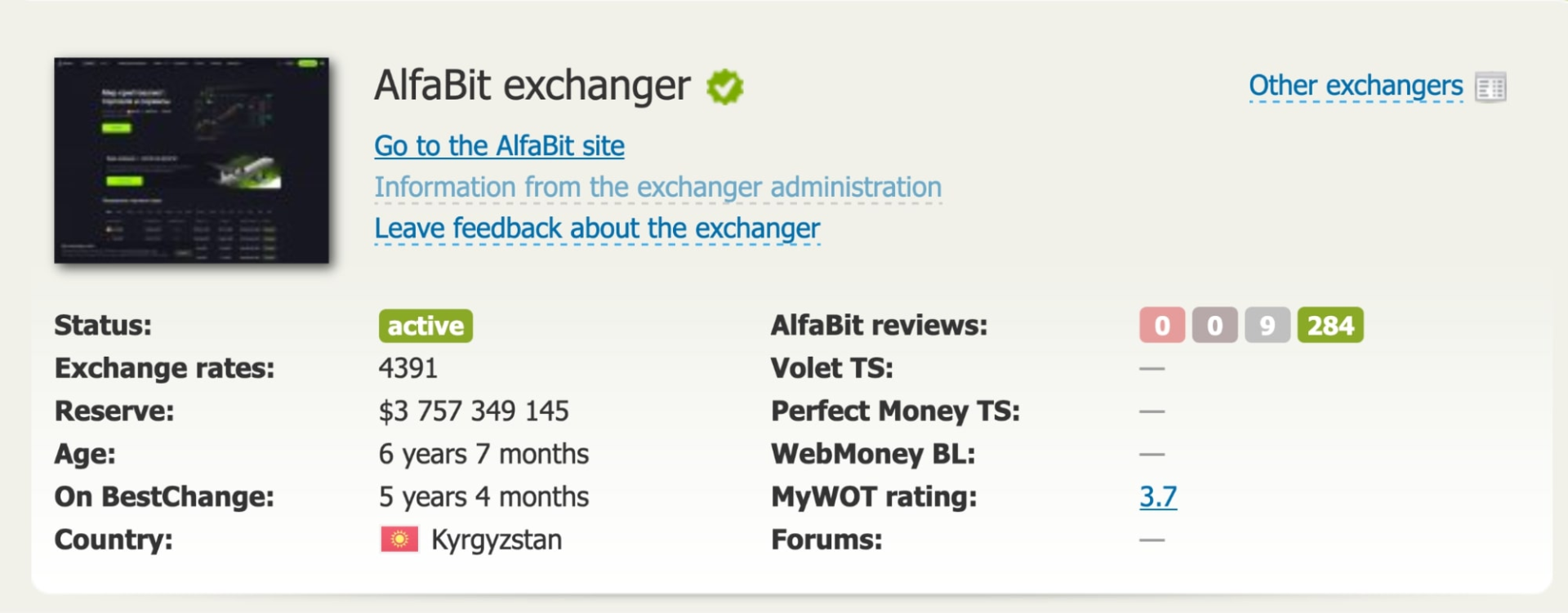The width and height of the screenshot is (1568, 613).
Task: Select the Exchange rates value 4391
Action: 409,368
